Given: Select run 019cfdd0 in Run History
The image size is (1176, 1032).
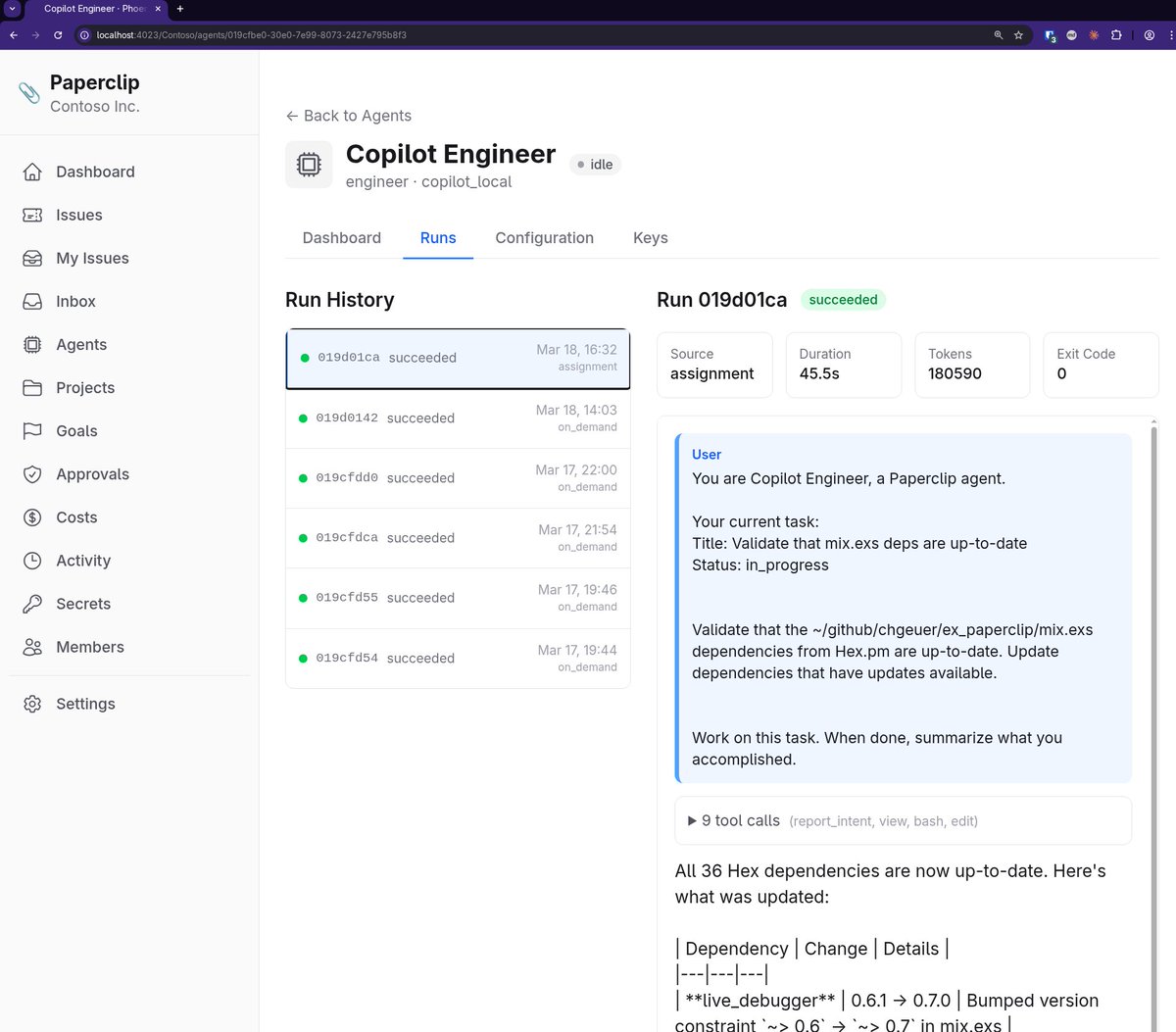Looking at the screenshot, I should pyautogui.click(x=458, y=478).
